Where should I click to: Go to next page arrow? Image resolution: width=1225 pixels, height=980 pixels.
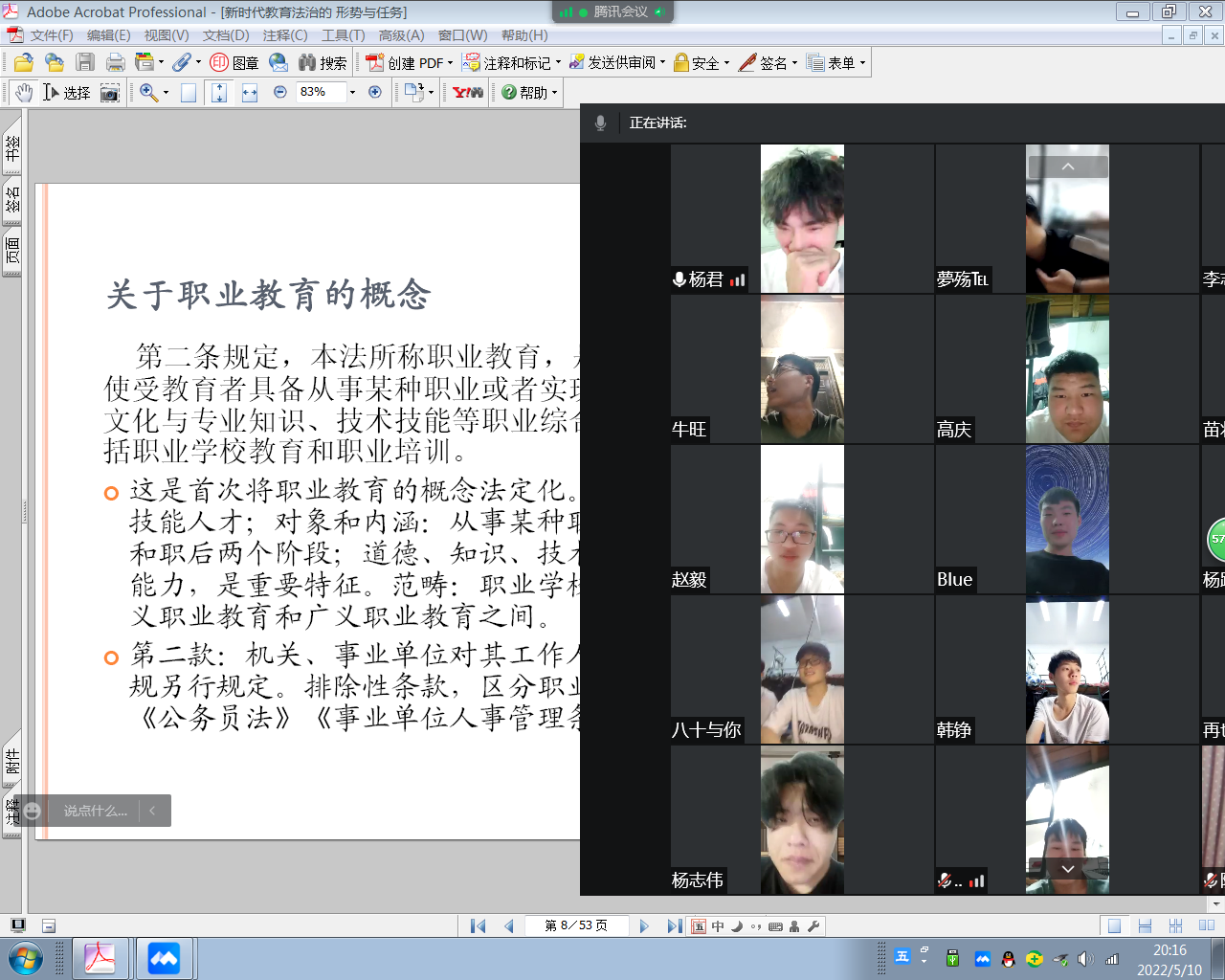click(644, 925)
